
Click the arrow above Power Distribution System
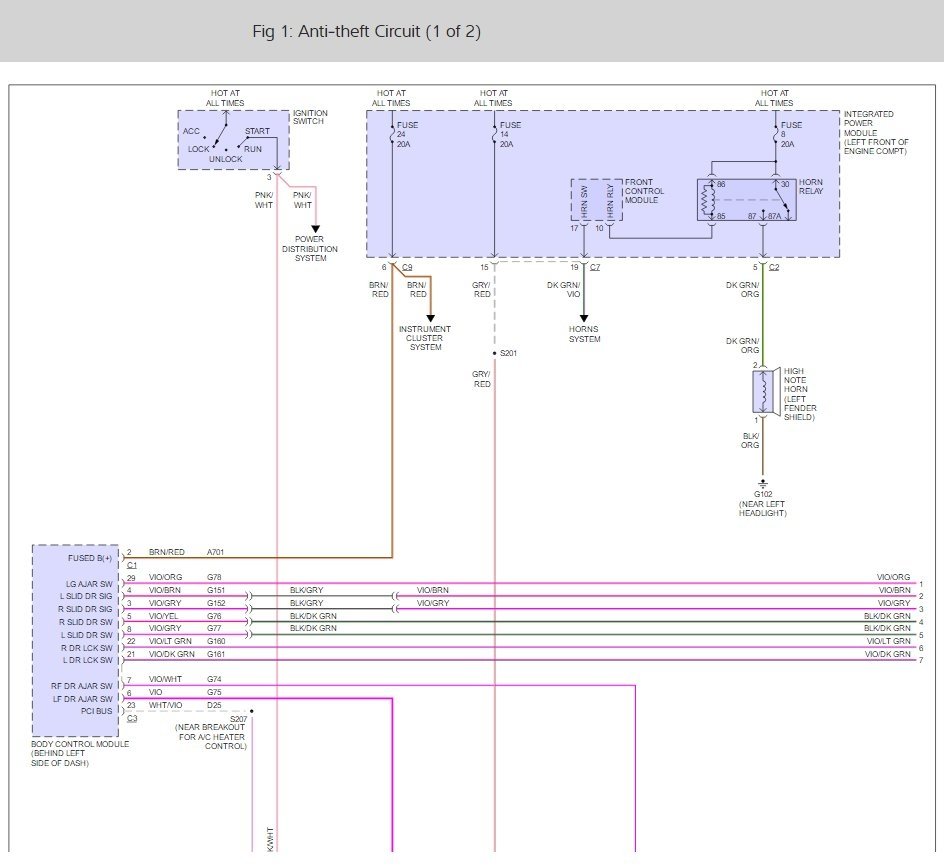coord(316,229)
